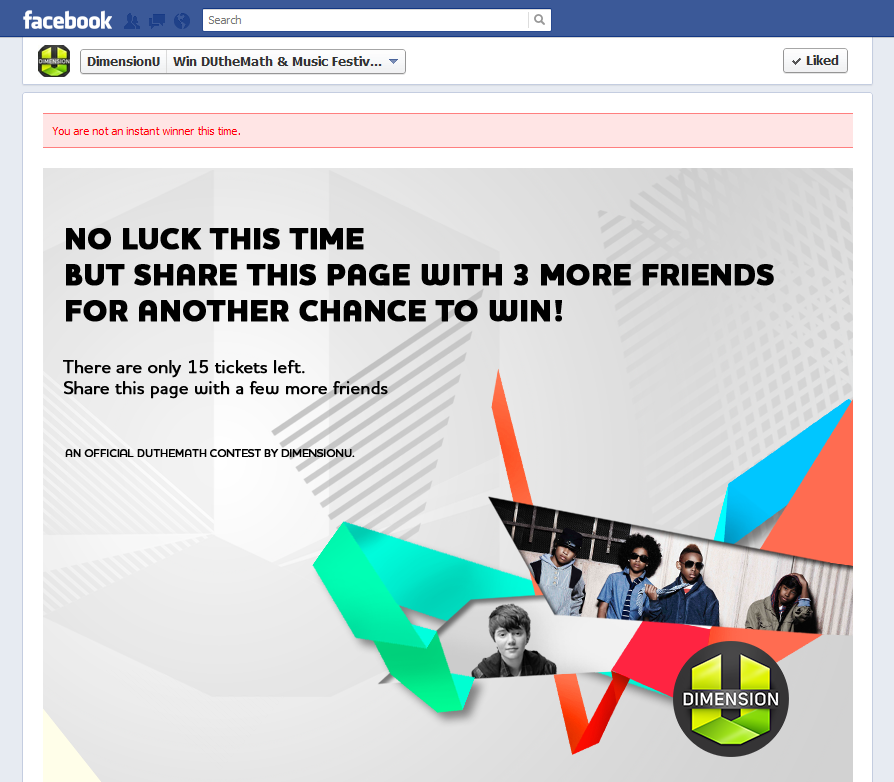Open the Facebook home logo
The height and width of the screenshot is (782, 894).
pos(67,21)
